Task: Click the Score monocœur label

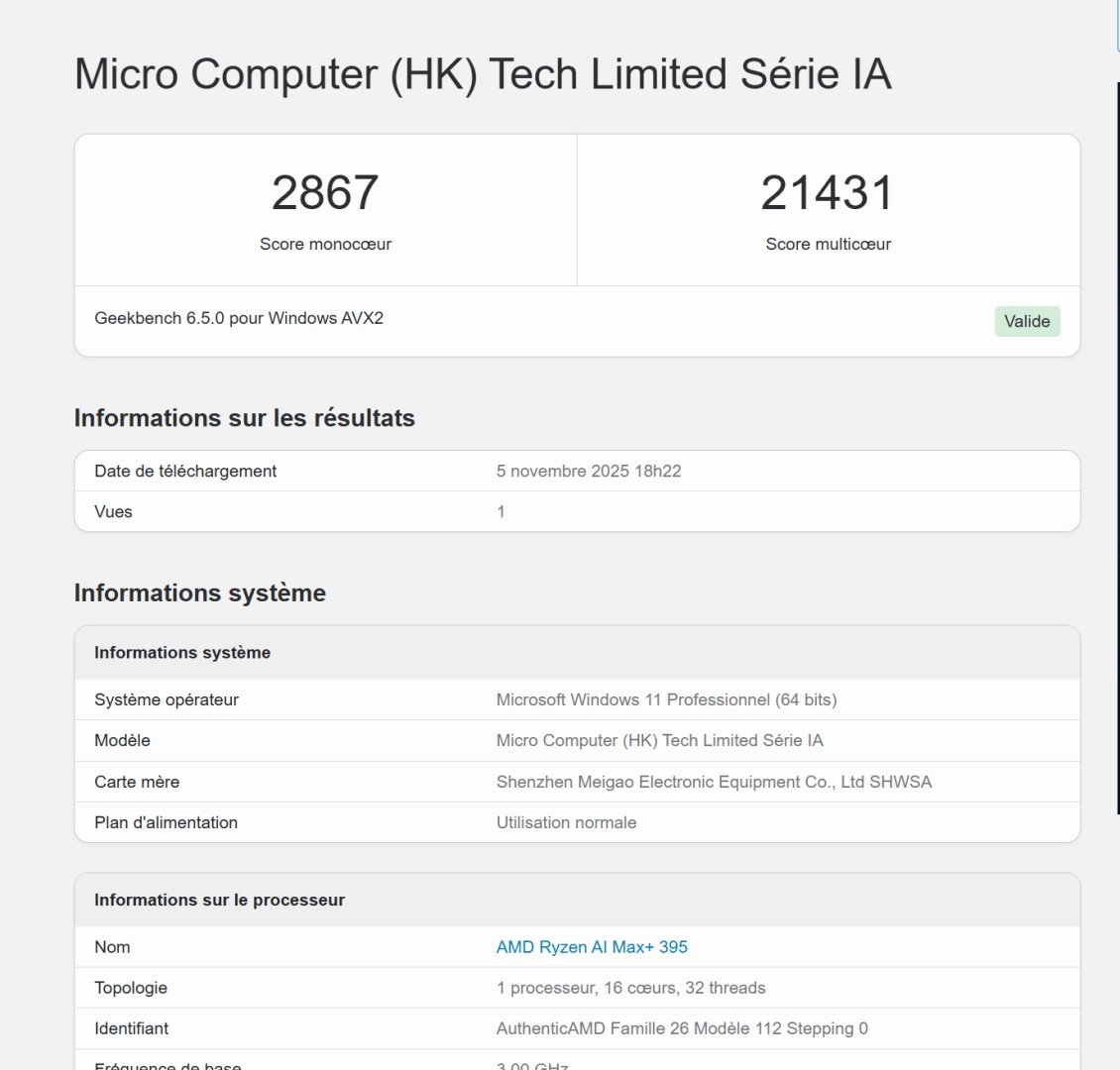Action: 325,244
